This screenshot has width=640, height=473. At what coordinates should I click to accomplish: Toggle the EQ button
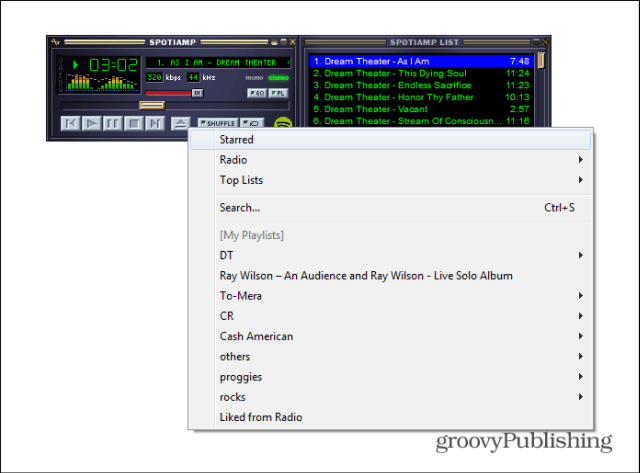[257, 93]
